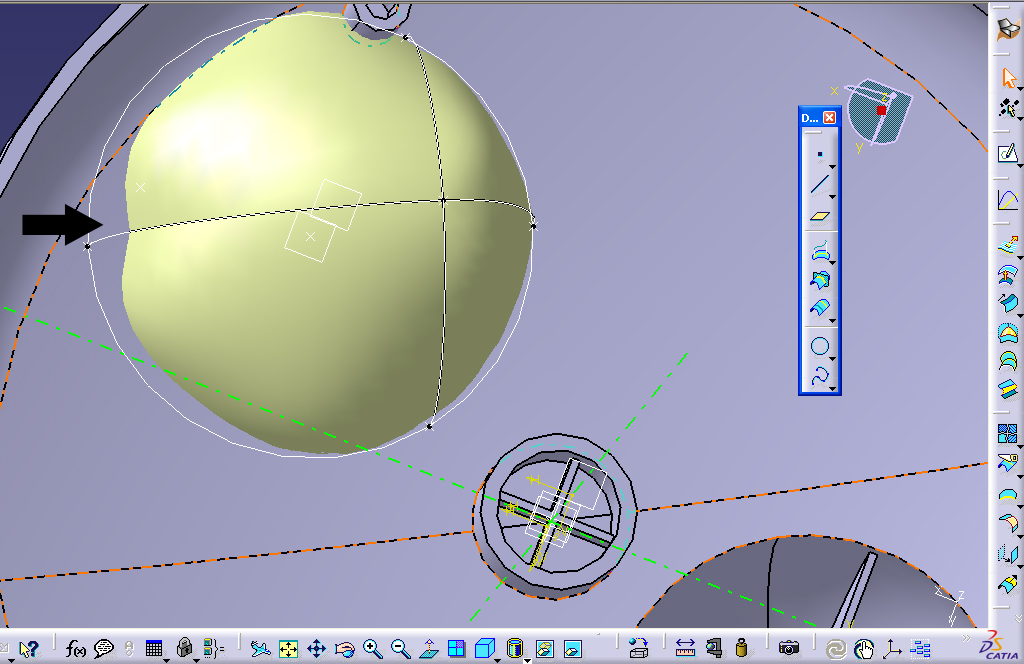Click the workbench icon at top right
Image resolution: width=1024 pixels, height=664 pixels.
(x=1008, y=29)
